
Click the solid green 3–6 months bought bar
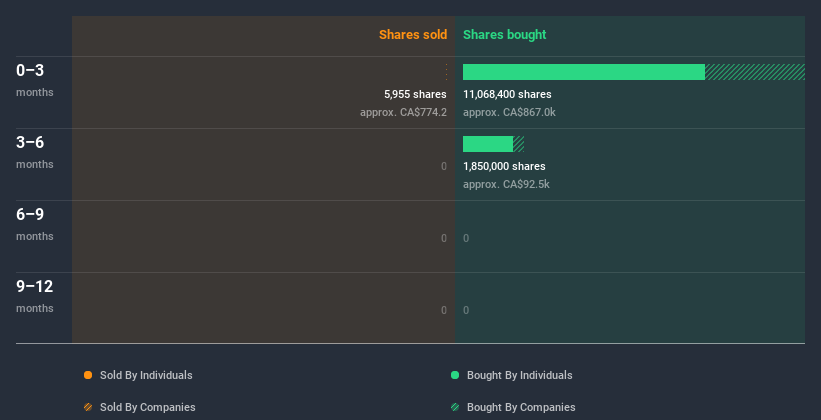(488, 144)
